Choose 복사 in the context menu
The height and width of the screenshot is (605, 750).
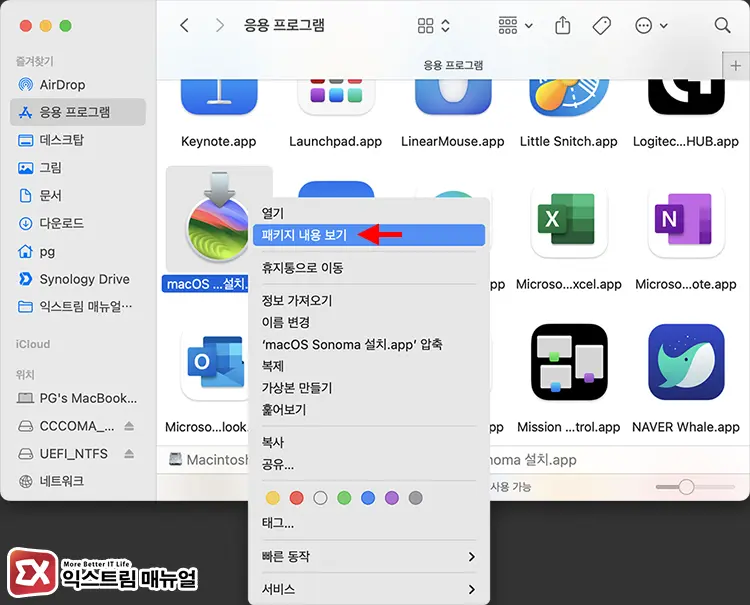(369, 442)
